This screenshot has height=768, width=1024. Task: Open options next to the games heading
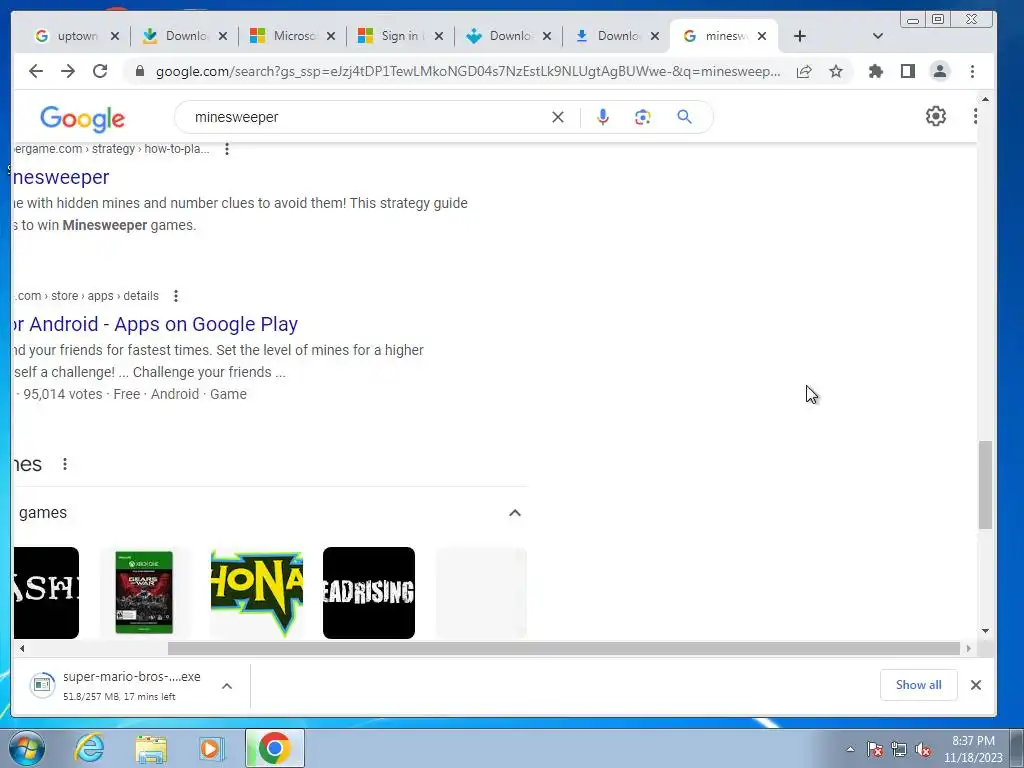(65, 464)
